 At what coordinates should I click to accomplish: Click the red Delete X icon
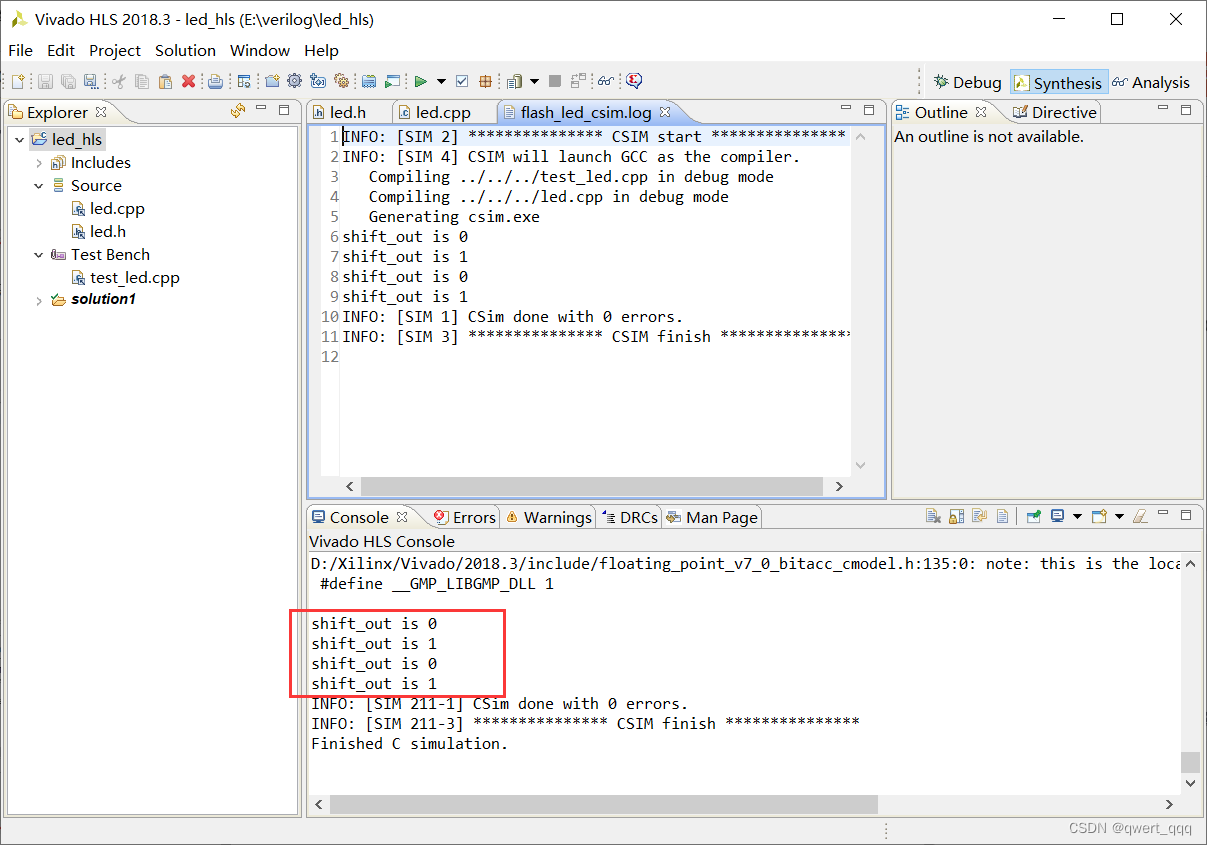coord(188,81)
